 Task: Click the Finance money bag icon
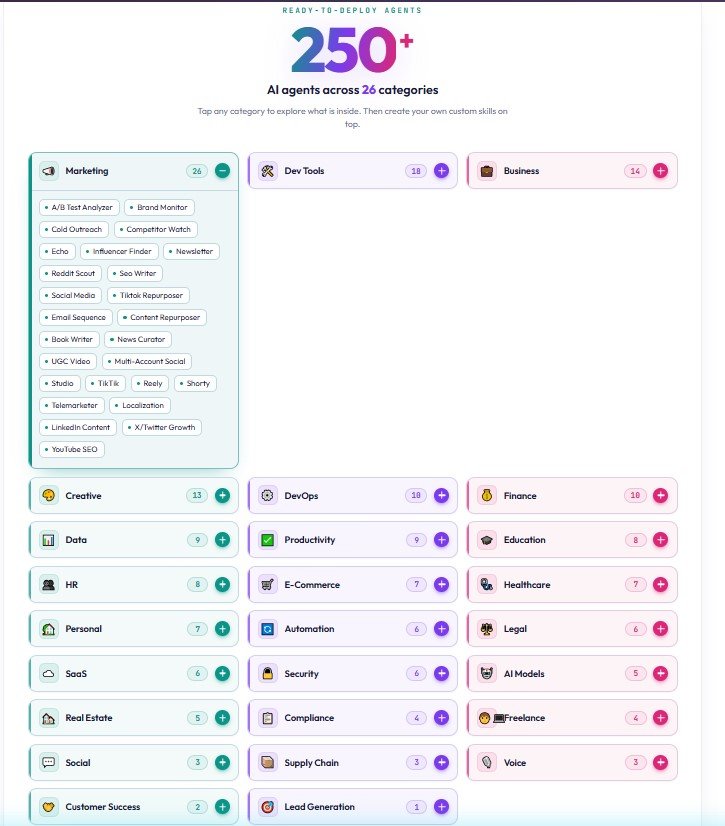487,496
